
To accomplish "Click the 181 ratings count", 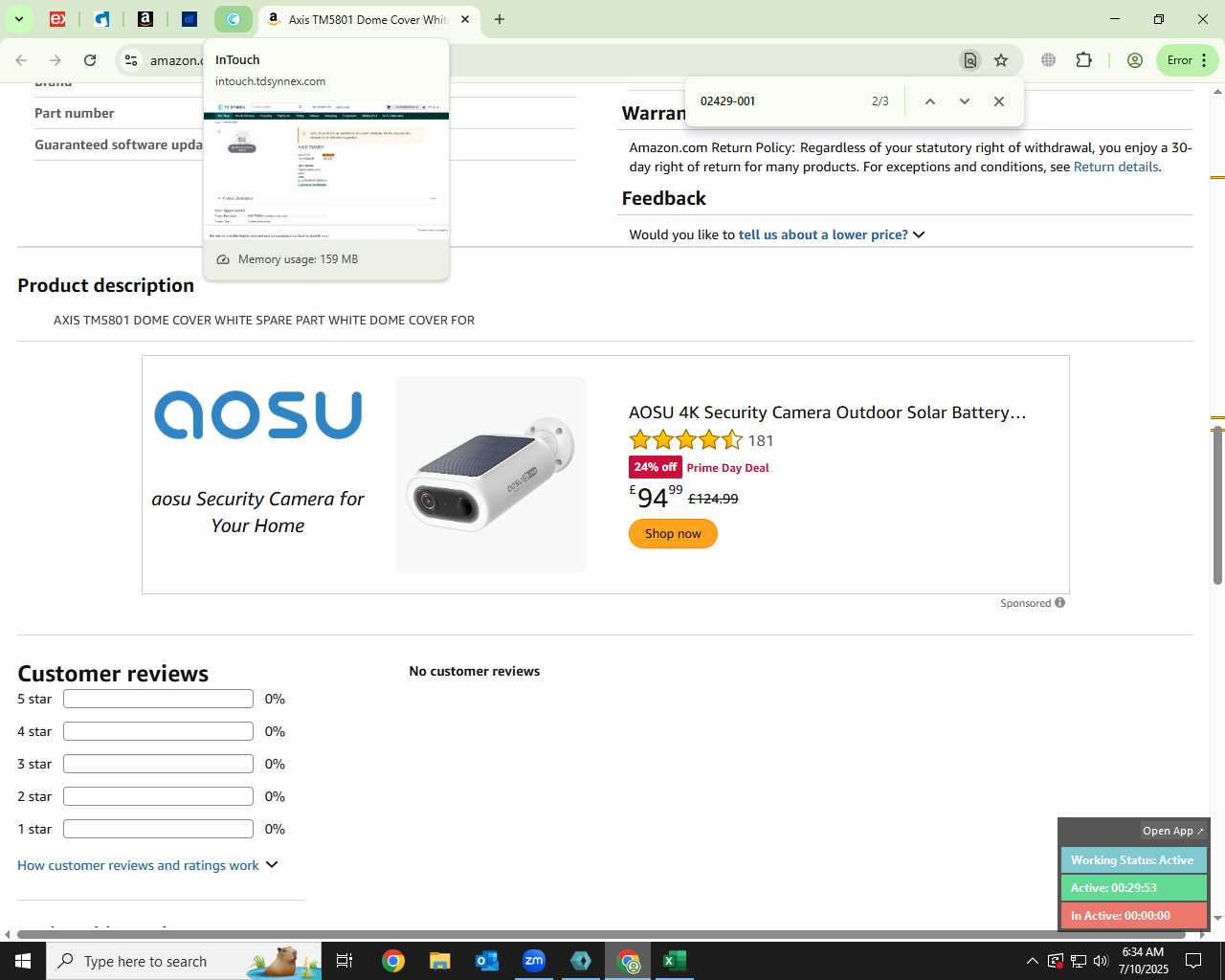I will coord(761,441).
